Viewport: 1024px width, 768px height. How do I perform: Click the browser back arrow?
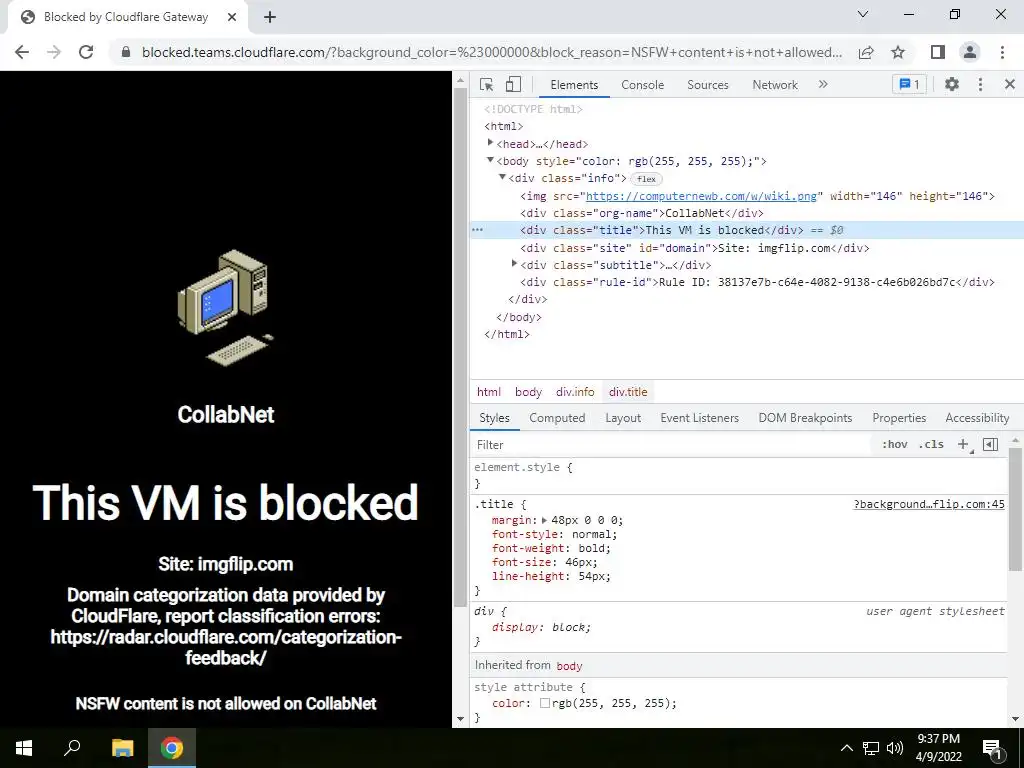point(22,52)
